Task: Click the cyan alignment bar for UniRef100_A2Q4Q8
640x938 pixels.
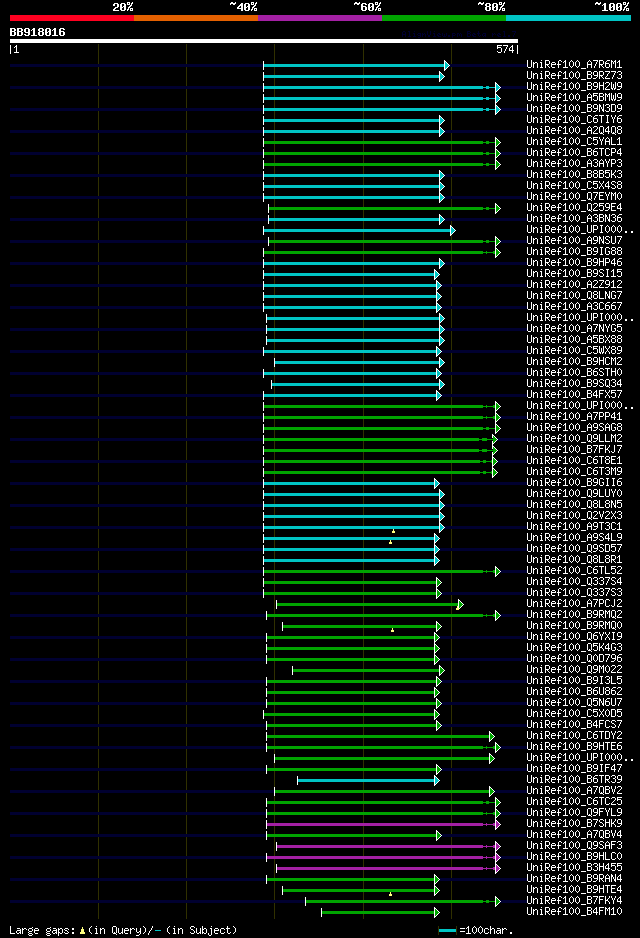Action: [x=353, y=132]
